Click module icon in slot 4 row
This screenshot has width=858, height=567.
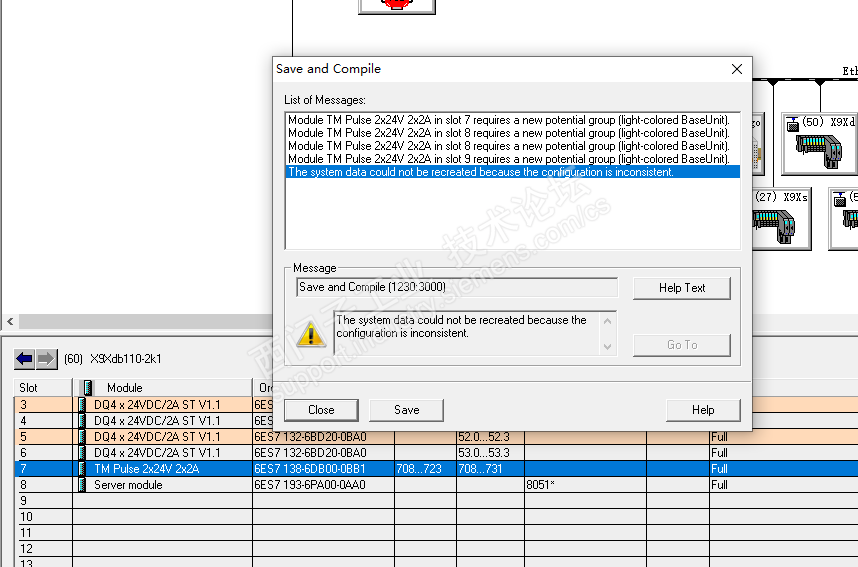tap(82, 421)
